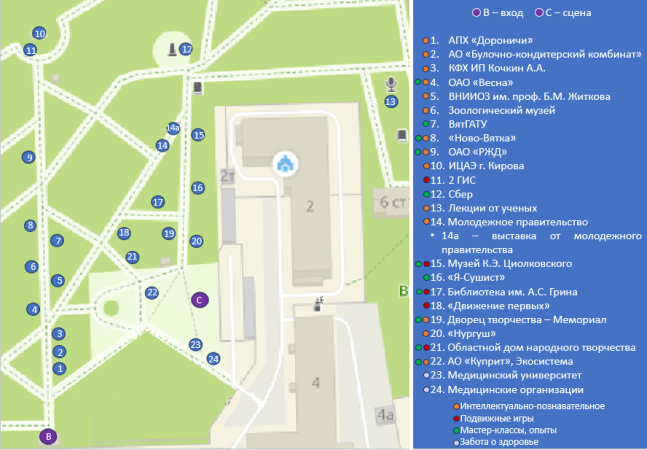Click the 4а building label
Viewport: 647px width, 450px height.
pyautogui.click(x=385, y=415)
